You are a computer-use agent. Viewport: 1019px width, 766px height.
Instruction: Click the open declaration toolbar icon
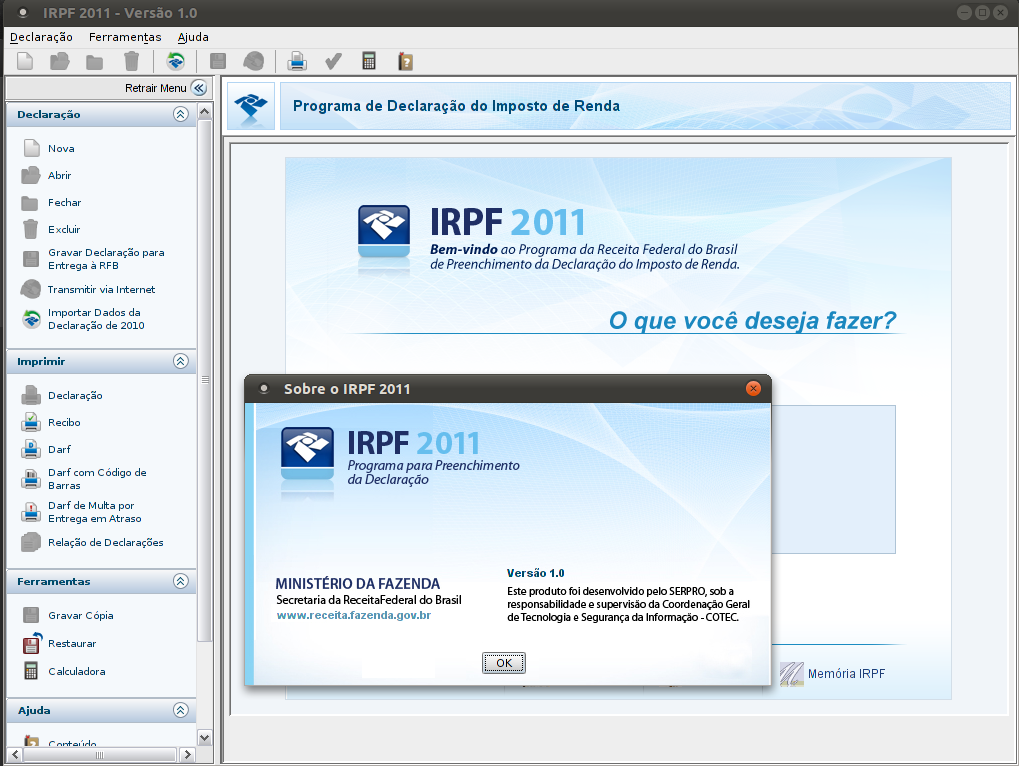(x=60, y=62)
